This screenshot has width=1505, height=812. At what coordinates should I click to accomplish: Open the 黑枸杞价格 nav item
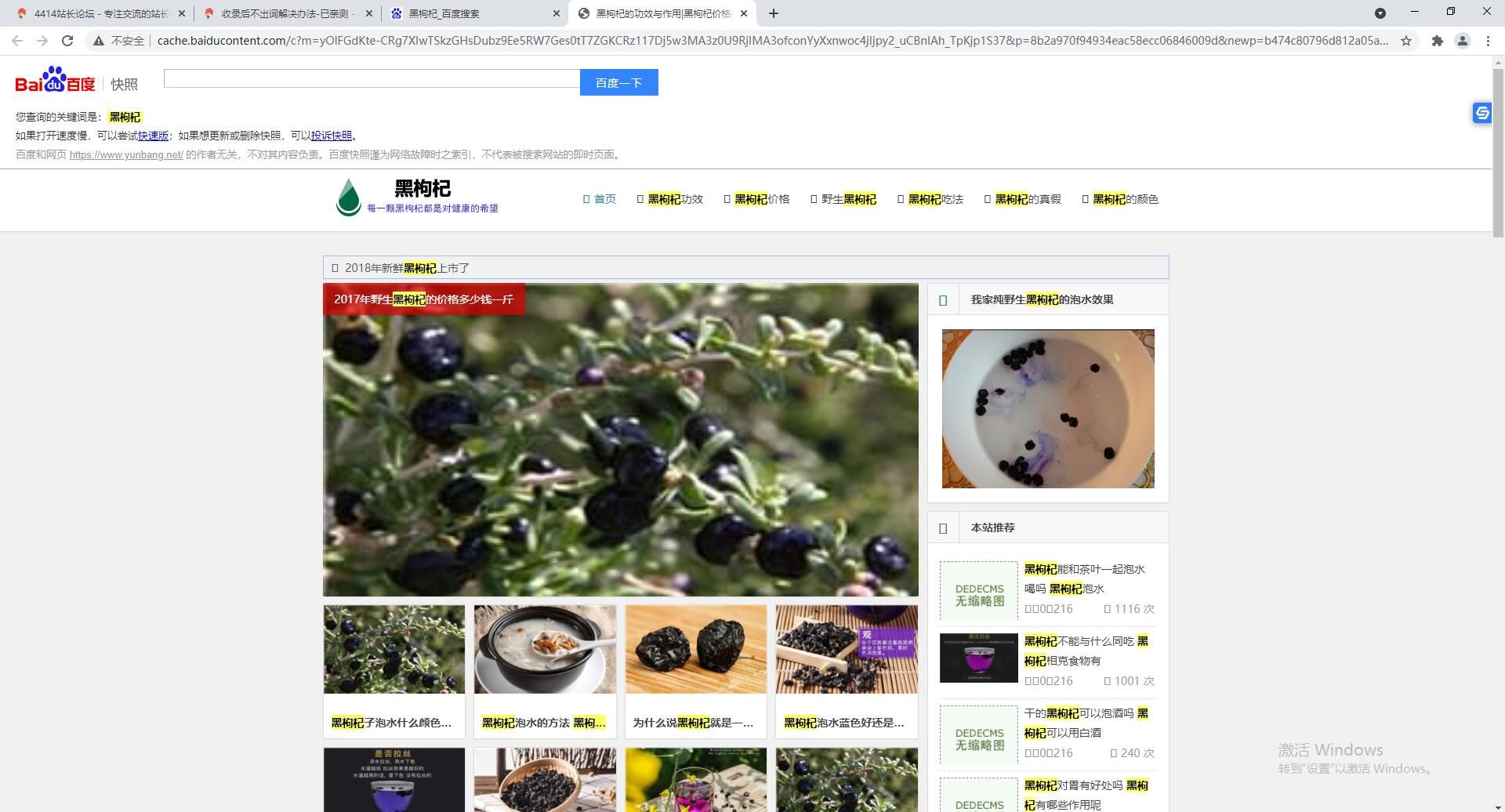pyautogui.click(x=756, y=199)
